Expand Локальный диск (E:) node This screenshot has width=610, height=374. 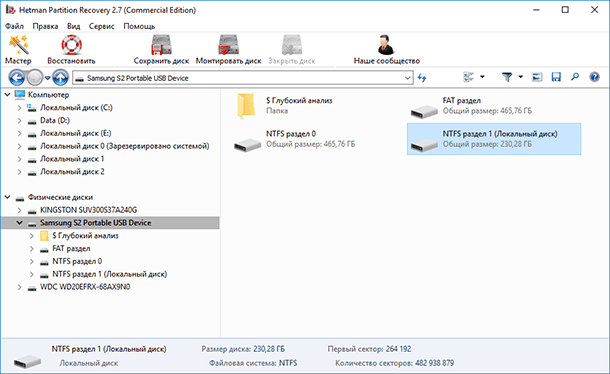[x=19, y=133]
